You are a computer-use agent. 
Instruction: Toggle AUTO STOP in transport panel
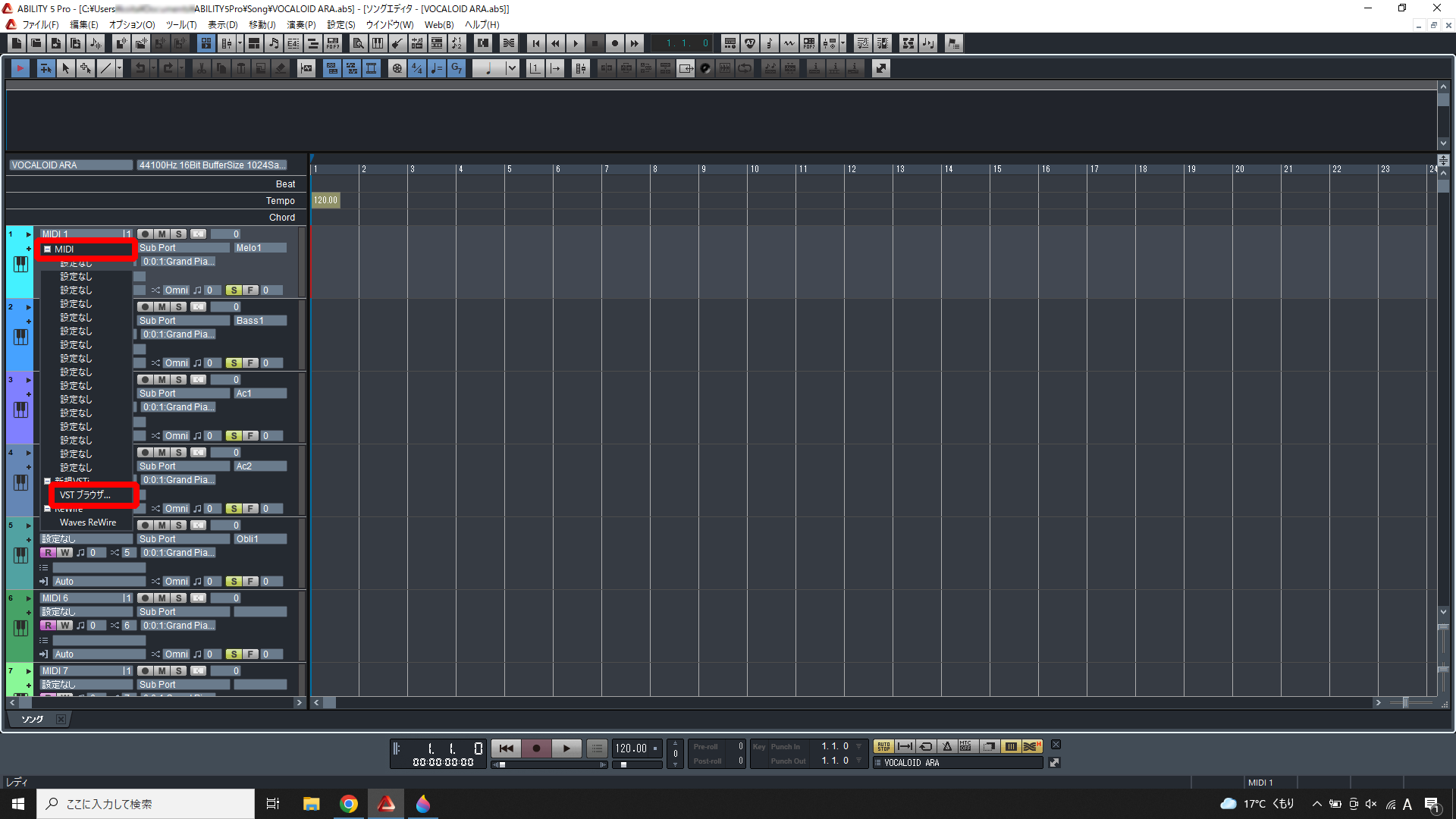coord(883,746)
